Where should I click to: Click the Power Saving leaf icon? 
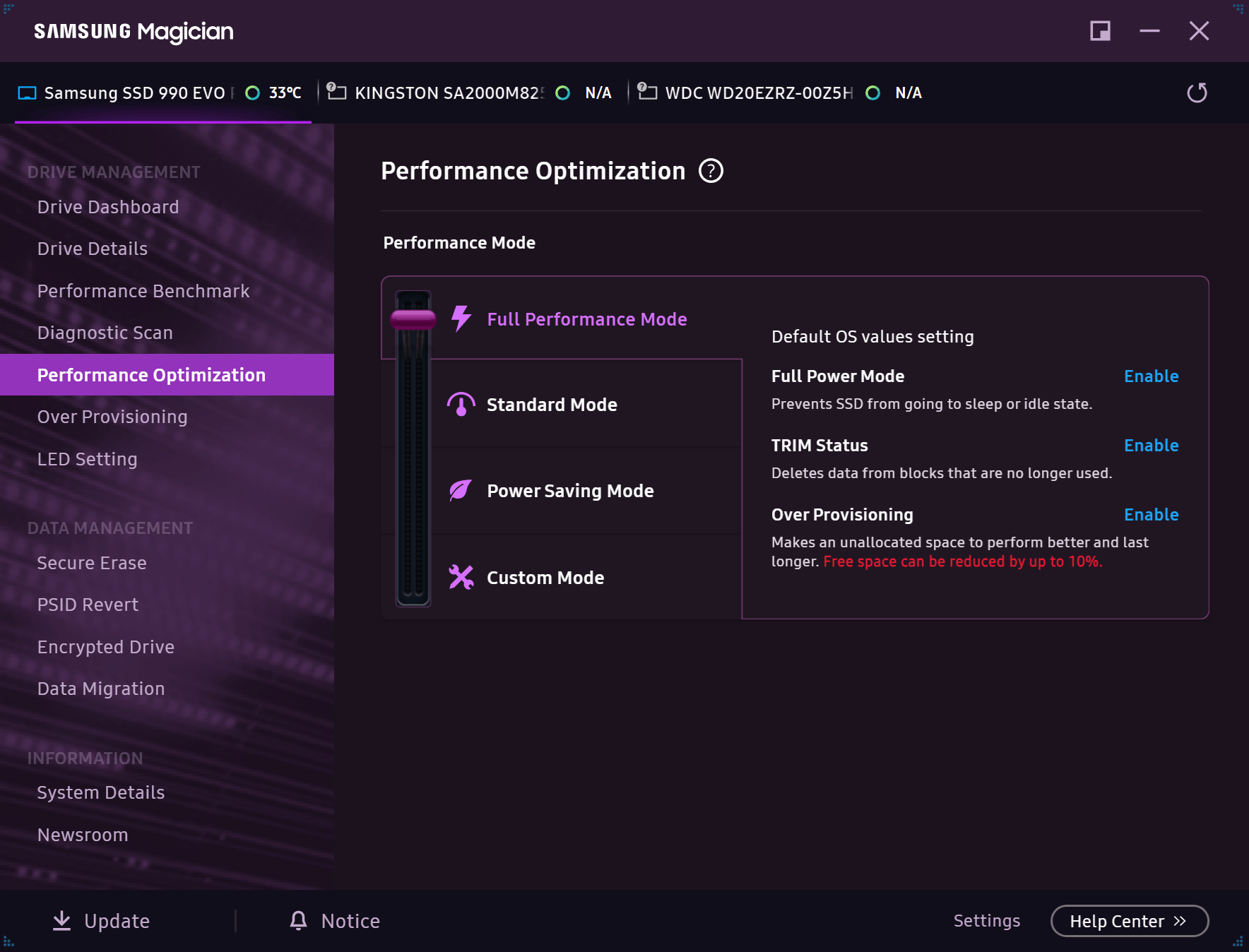(461, 490)
